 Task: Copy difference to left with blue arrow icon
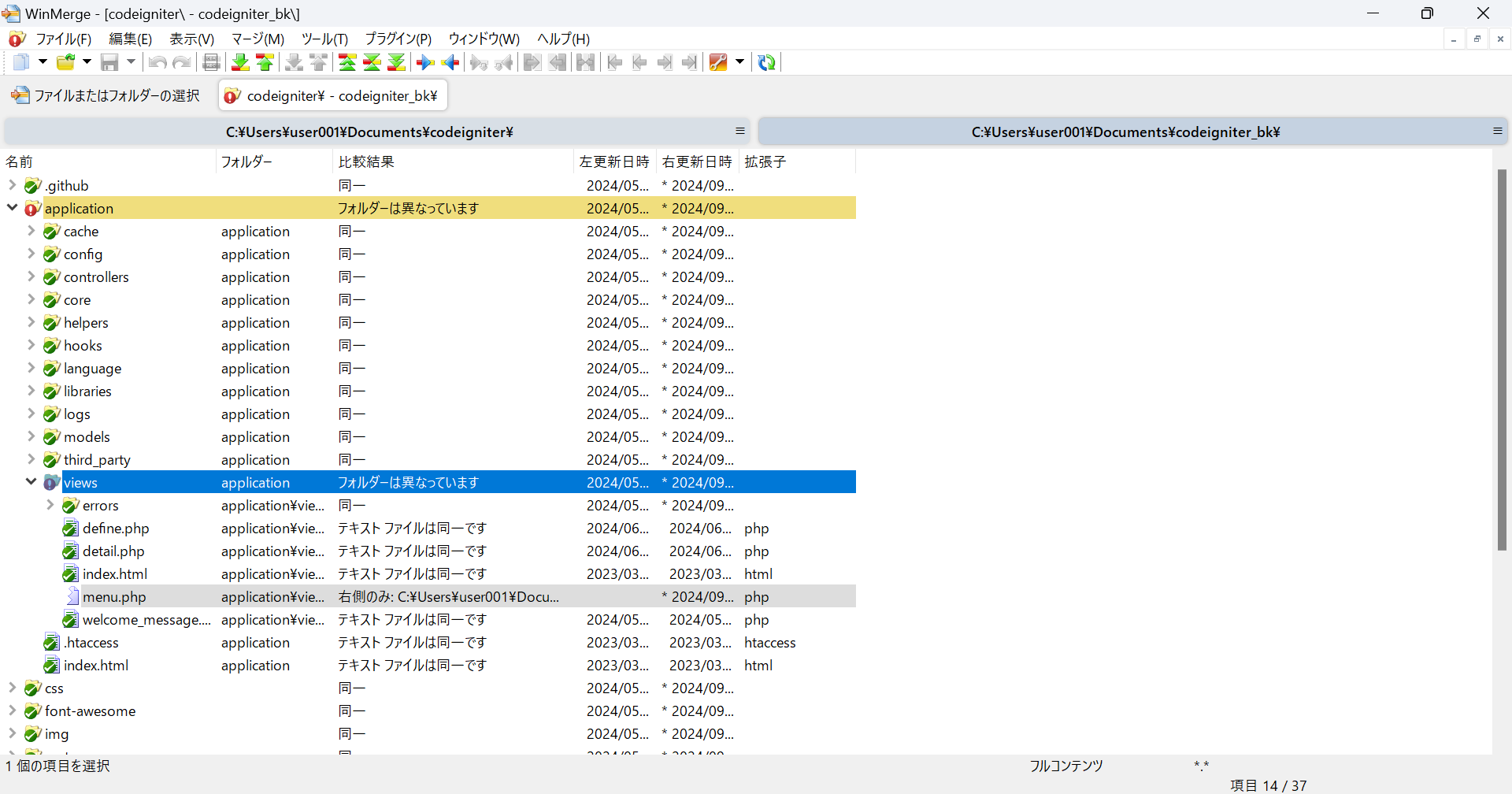[450, 62]
